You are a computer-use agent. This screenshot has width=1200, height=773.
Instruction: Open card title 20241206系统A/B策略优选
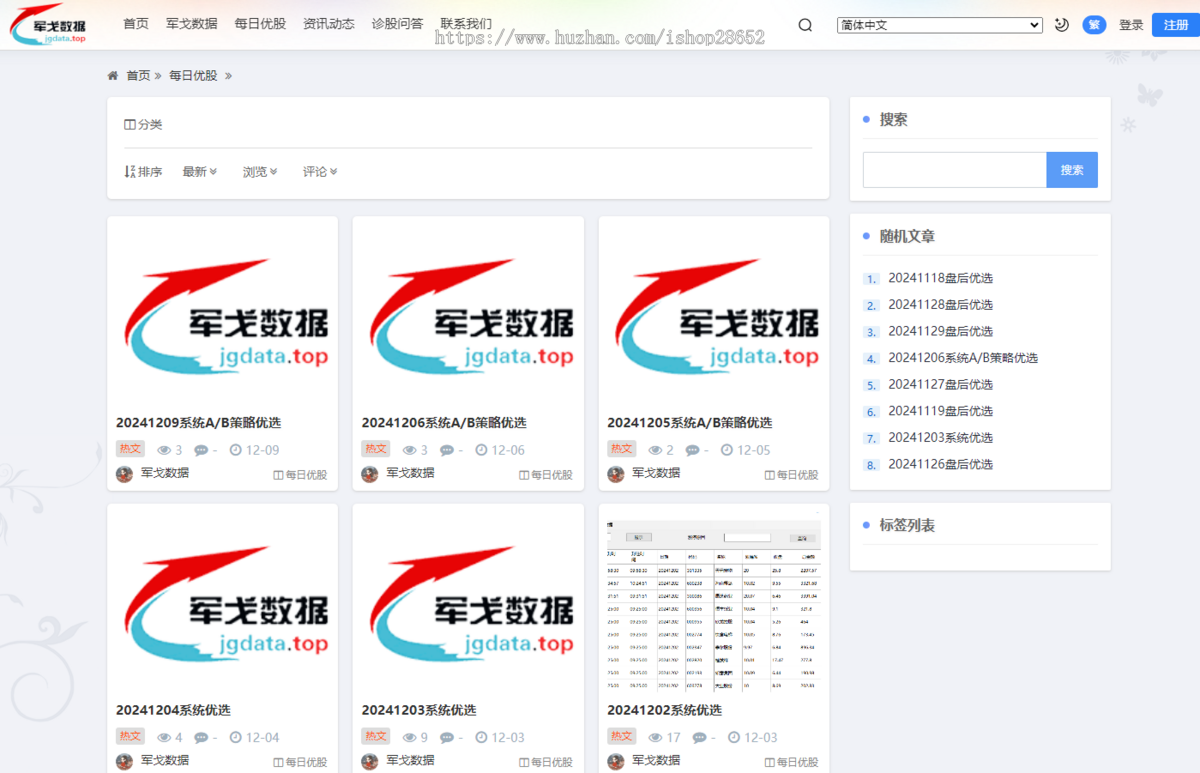click(x=444, y=423)
